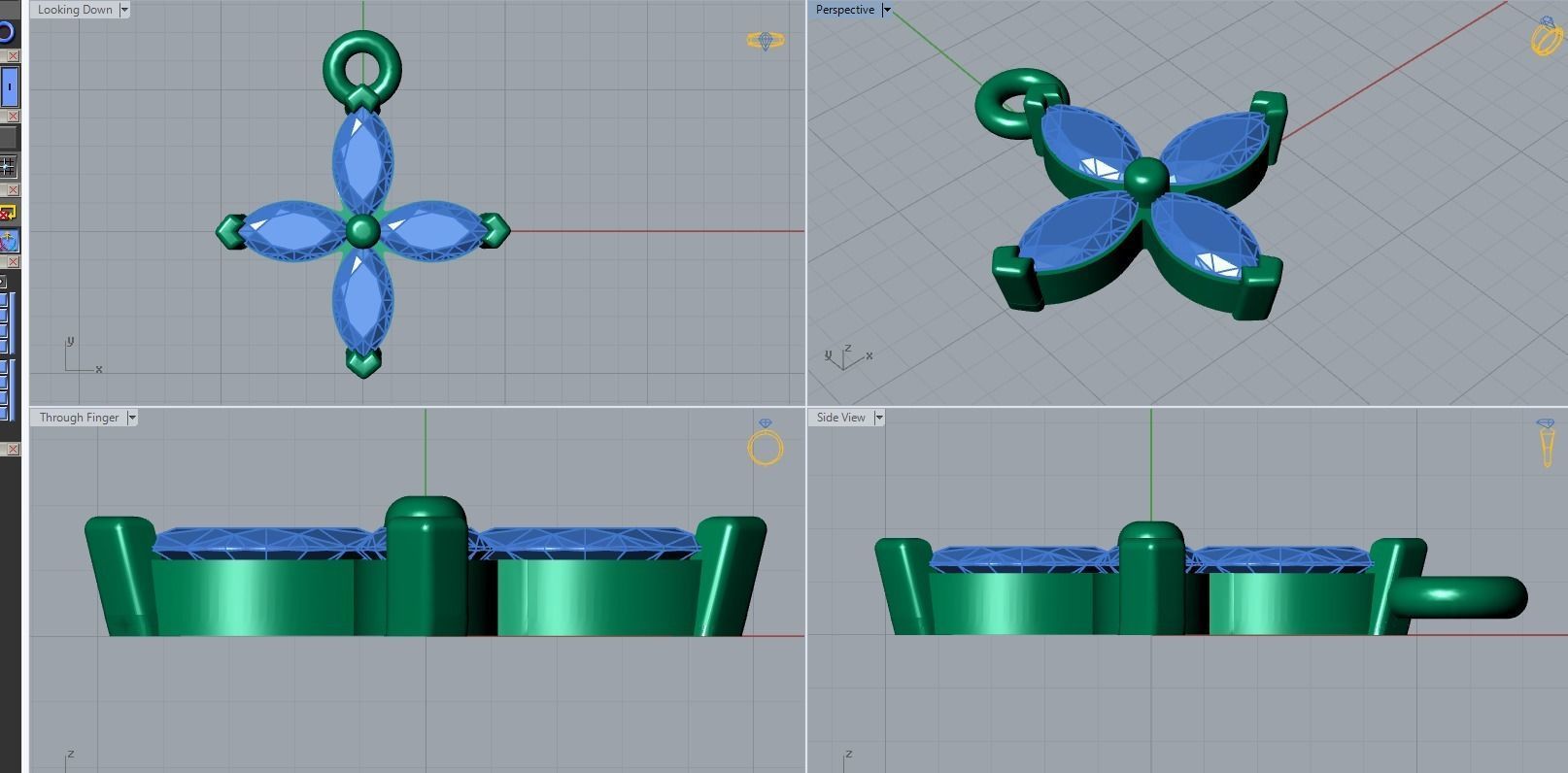Click the yellow front ring icon in Through Finger viewport
This screenshot has width=1568, height=773.
[x=766, y=443]
